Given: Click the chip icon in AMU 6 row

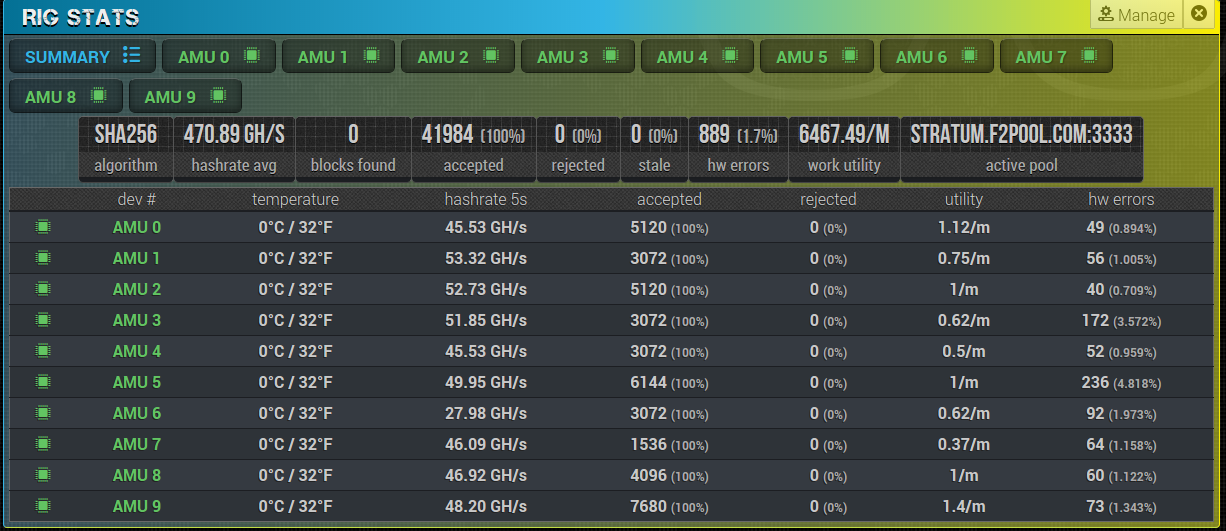Looking at the screenshot, I should (43, 413).
